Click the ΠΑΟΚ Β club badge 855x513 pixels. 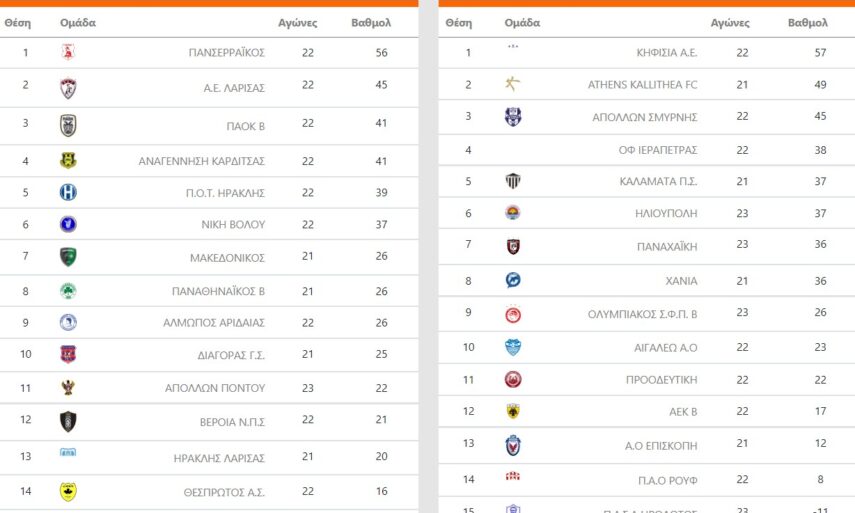click(x=68, y=125)
